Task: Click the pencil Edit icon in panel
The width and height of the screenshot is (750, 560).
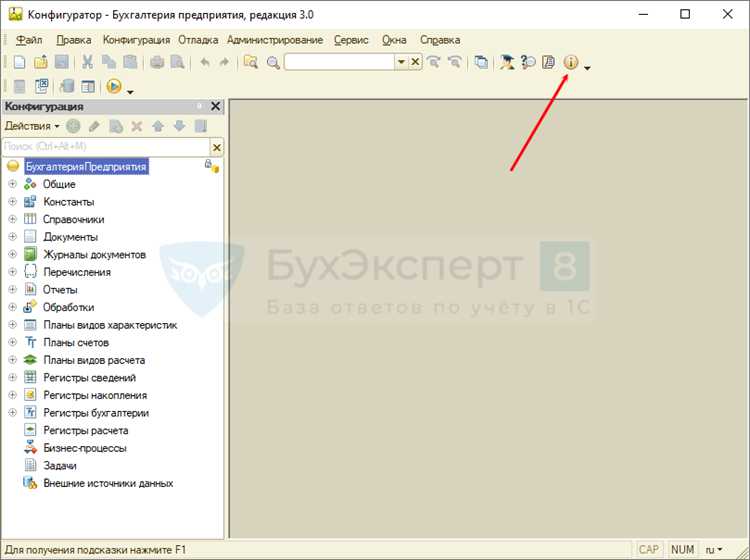Action: [x=94, y=126]
